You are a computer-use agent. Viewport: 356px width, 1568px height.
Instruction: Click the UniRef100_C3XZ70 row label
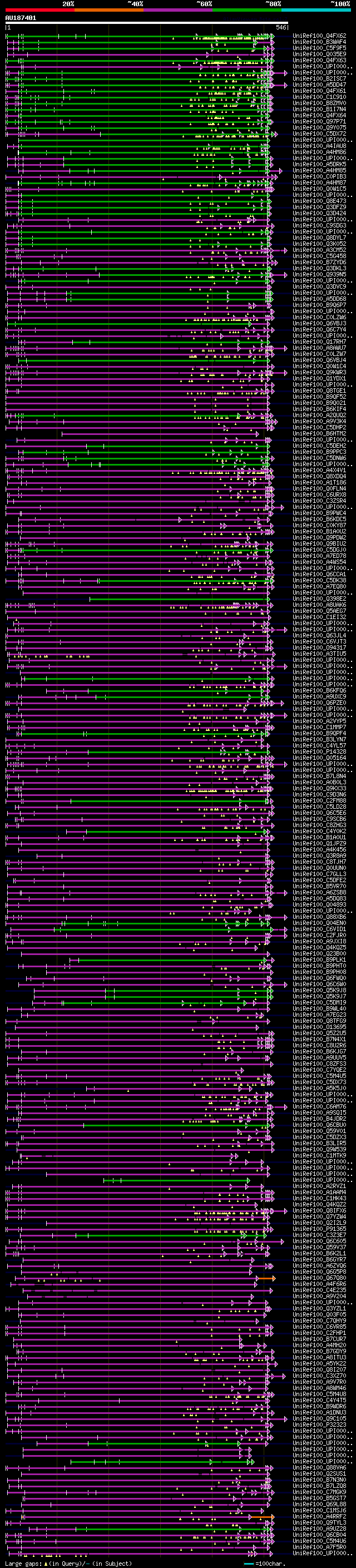tap(319, 1376)
